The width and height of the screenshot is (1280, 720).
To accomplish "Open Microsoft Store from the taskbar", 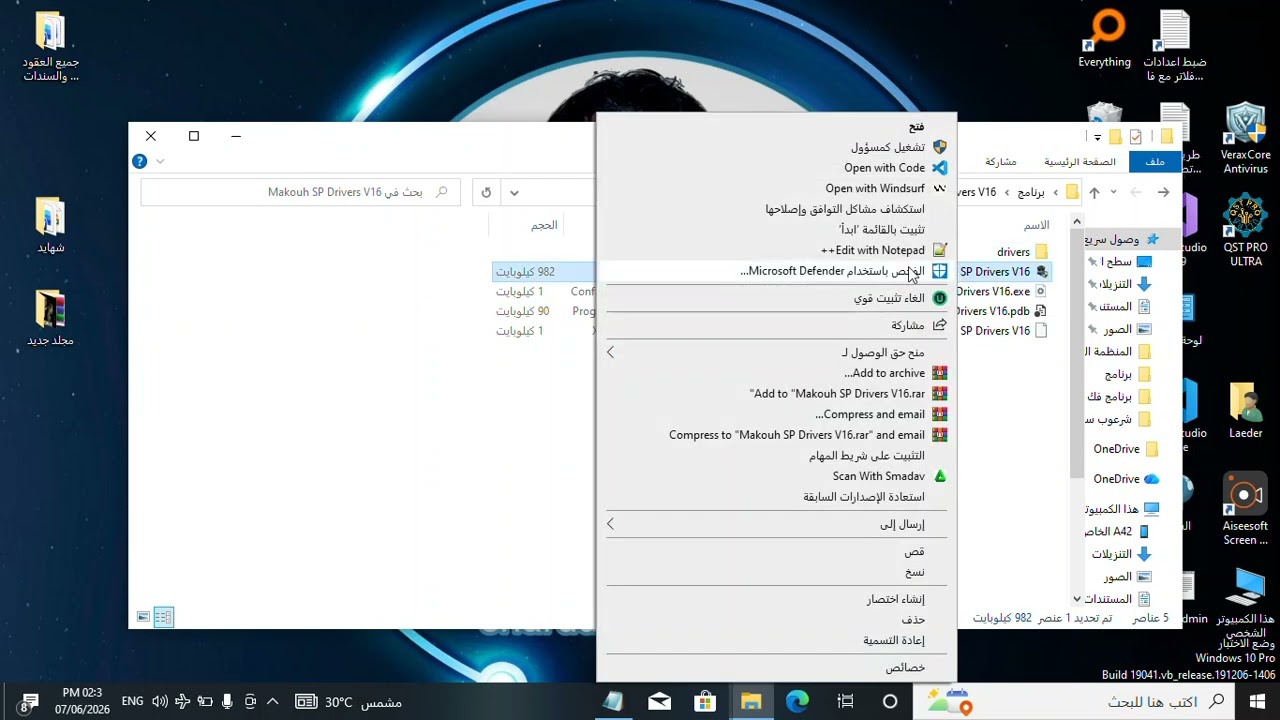I will (705, 701).
